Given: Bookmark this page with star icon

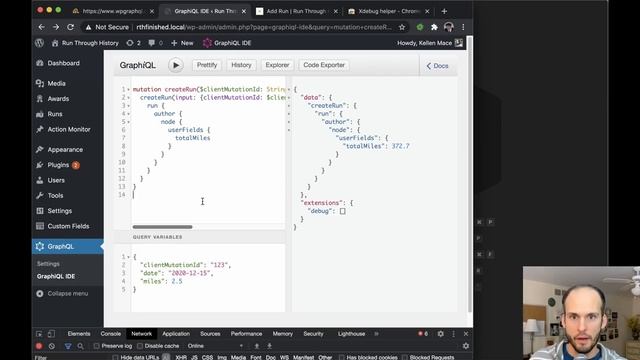Looking at the screenshot, I should click(x=402, y=27).
